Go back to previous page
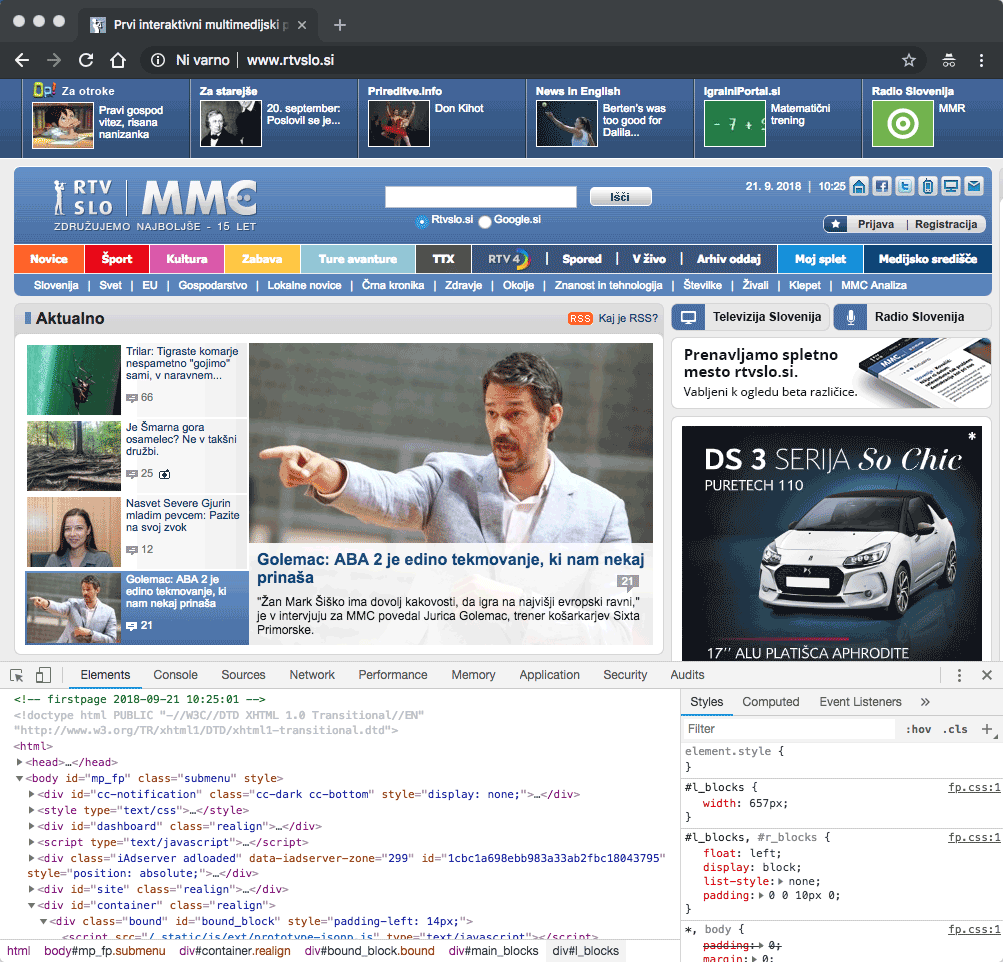 [x=22, y=60]
